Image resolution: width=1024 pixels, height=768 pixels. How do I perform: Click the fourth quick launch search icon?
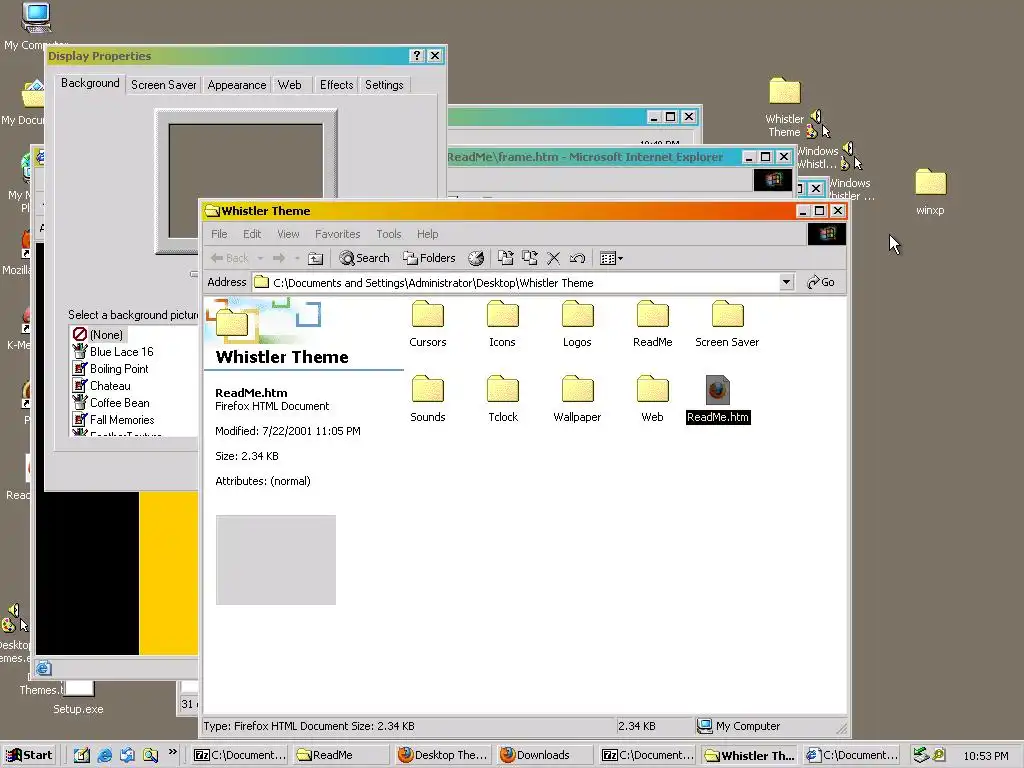tap(151, 755)
